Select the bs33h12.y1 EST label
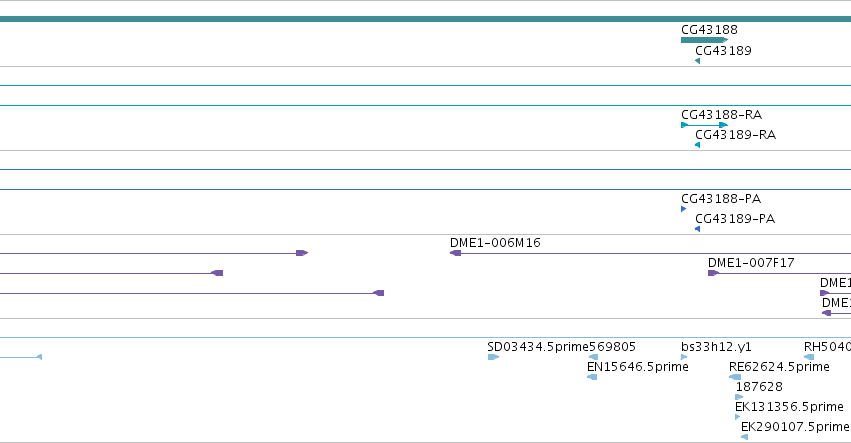 716,347
